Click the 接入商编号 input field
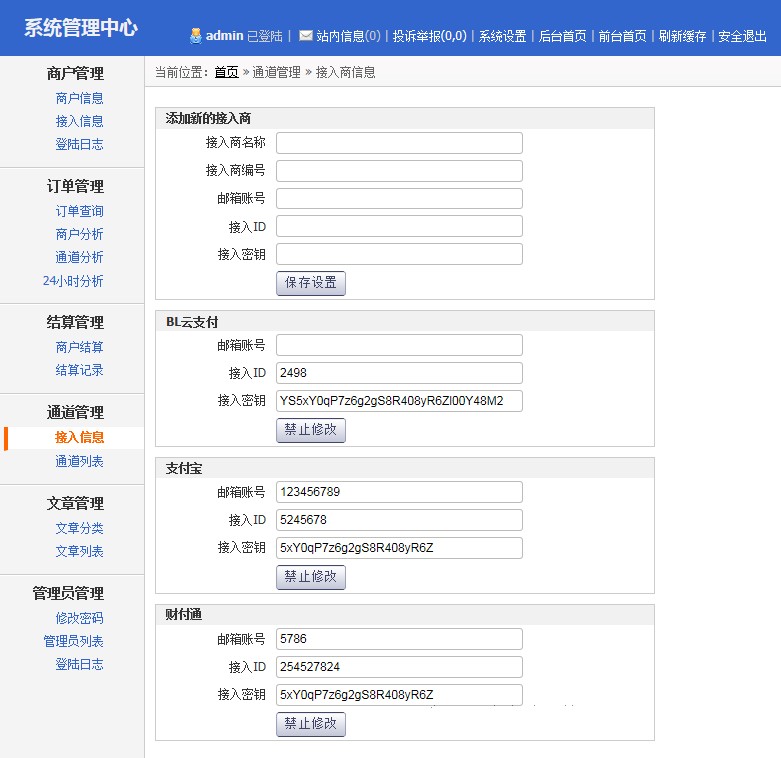This screenshot has height=758, width=781. coord(399,171)
